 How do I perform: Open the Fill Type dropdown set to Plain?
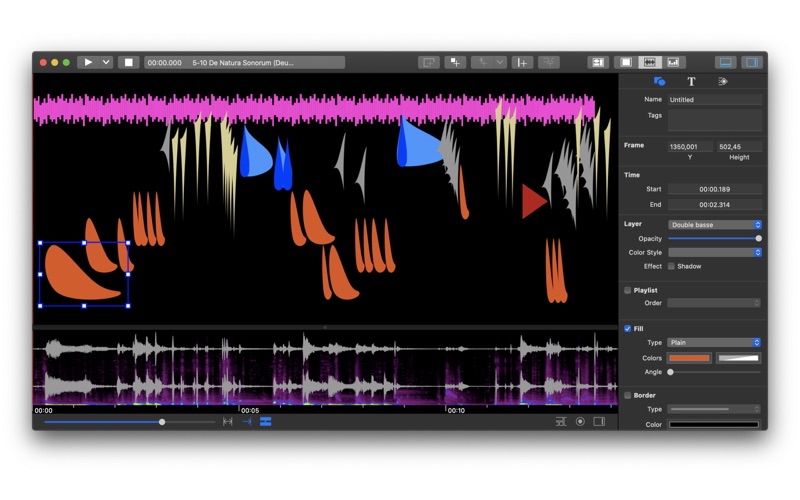(x=714, y=342)
